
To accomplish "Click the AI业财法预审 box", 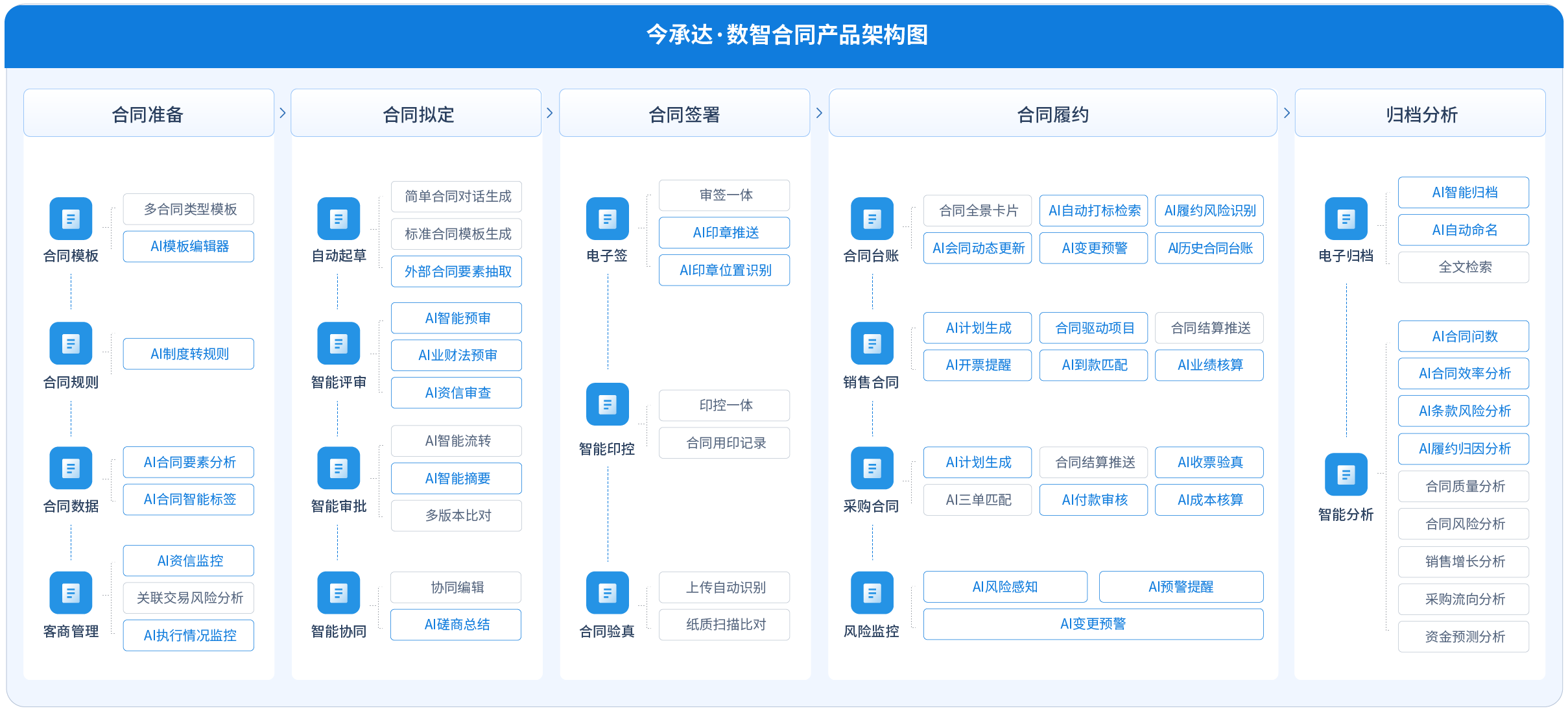I will [457, 355].
